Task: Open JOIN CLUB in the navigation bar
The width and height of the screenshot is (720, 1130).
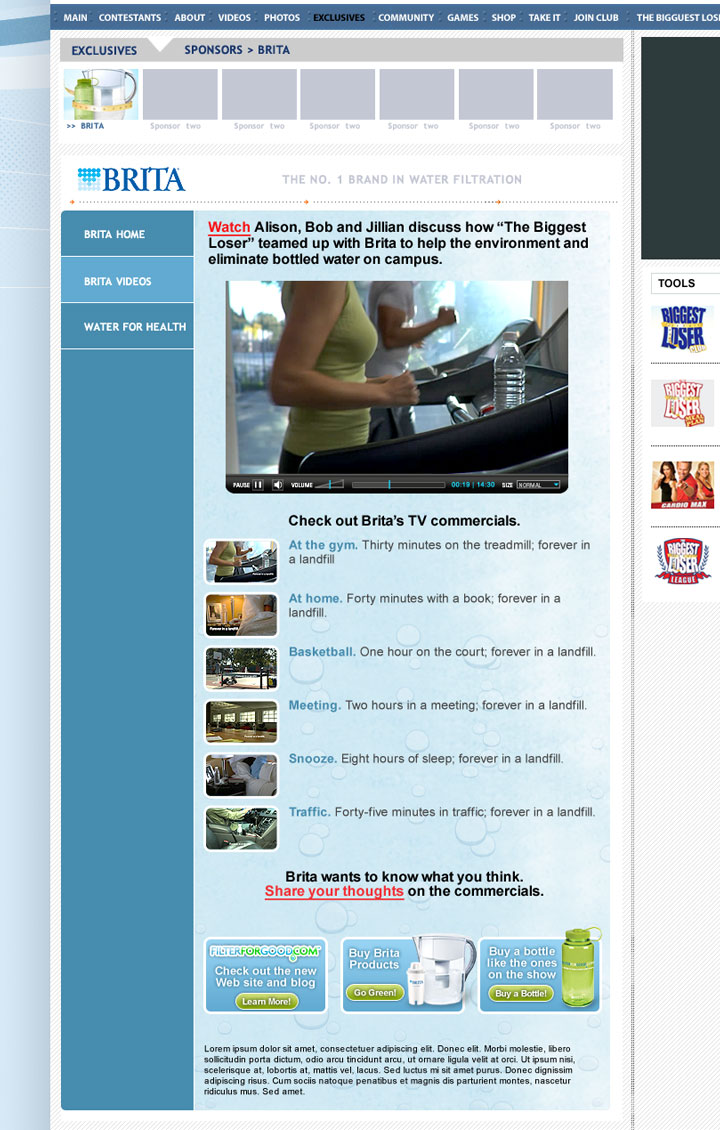Action: [596, 17]
